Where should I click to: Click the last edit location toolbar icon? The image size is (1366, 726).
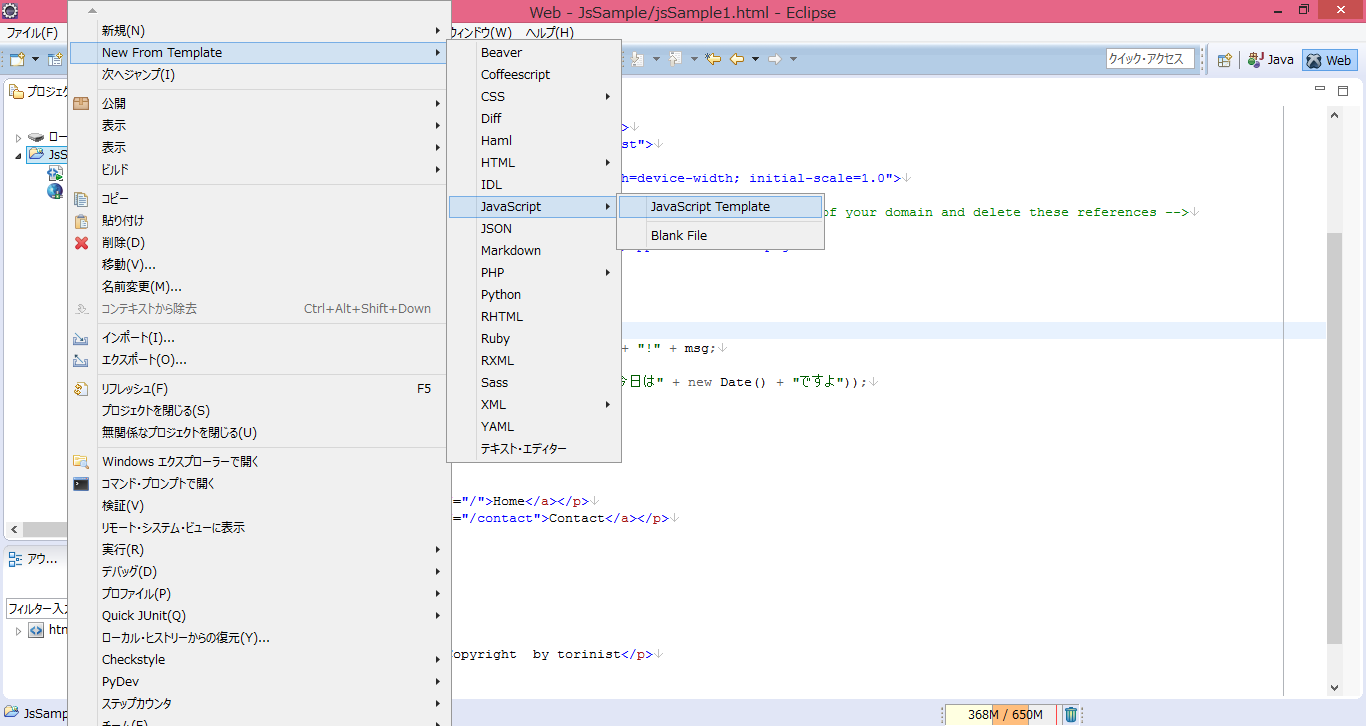[x=713, y=58]
